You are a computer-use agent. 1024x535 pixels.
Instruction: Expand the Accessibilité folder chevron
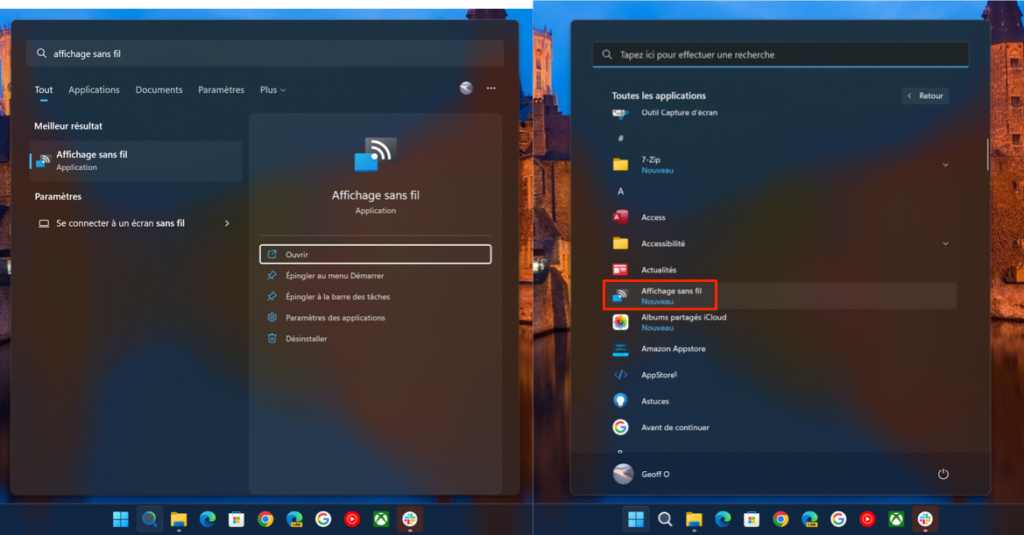[x=946, y=244]
